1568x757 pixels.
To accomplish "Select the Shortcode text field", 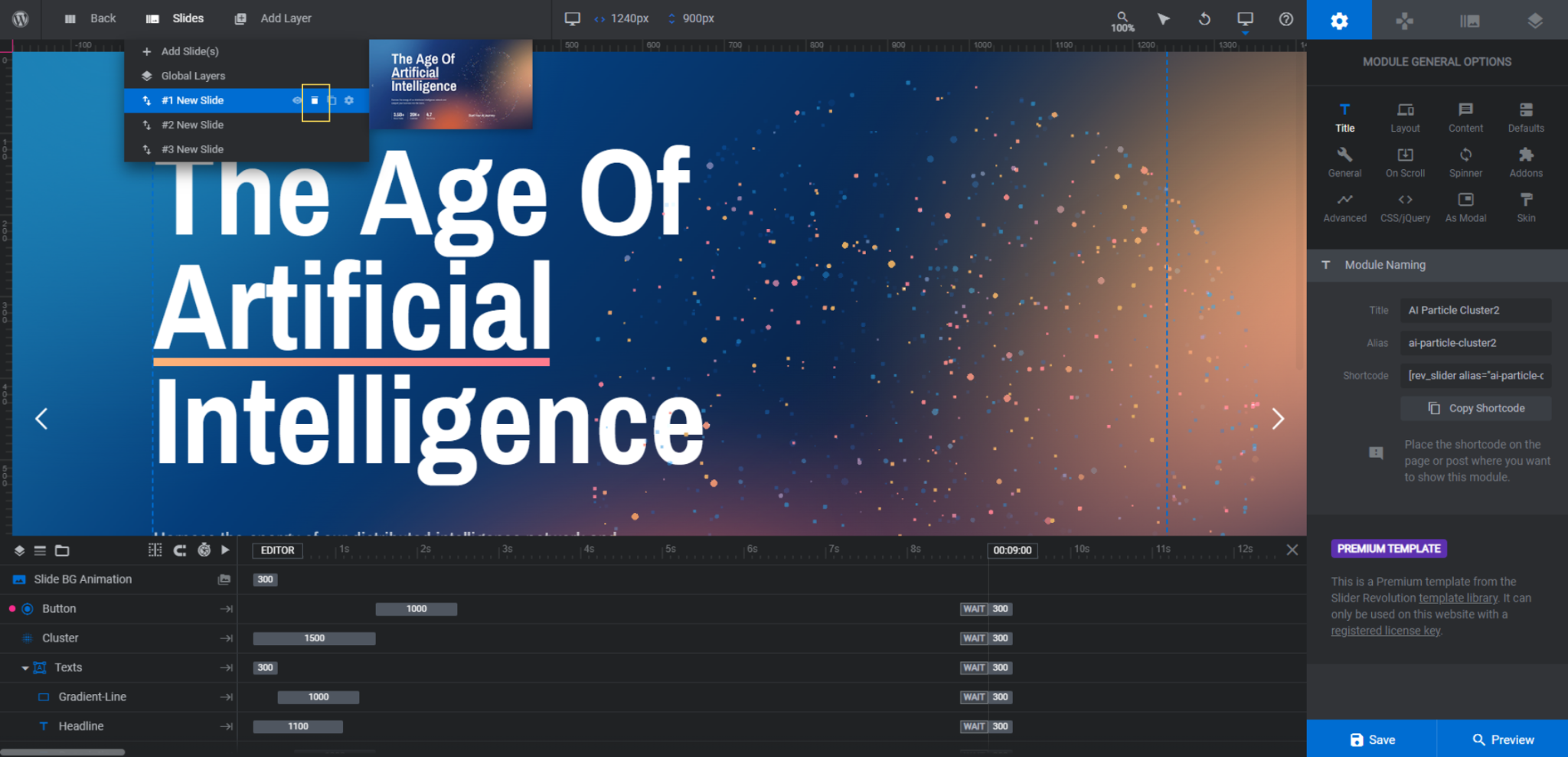I will [1475, 375].
